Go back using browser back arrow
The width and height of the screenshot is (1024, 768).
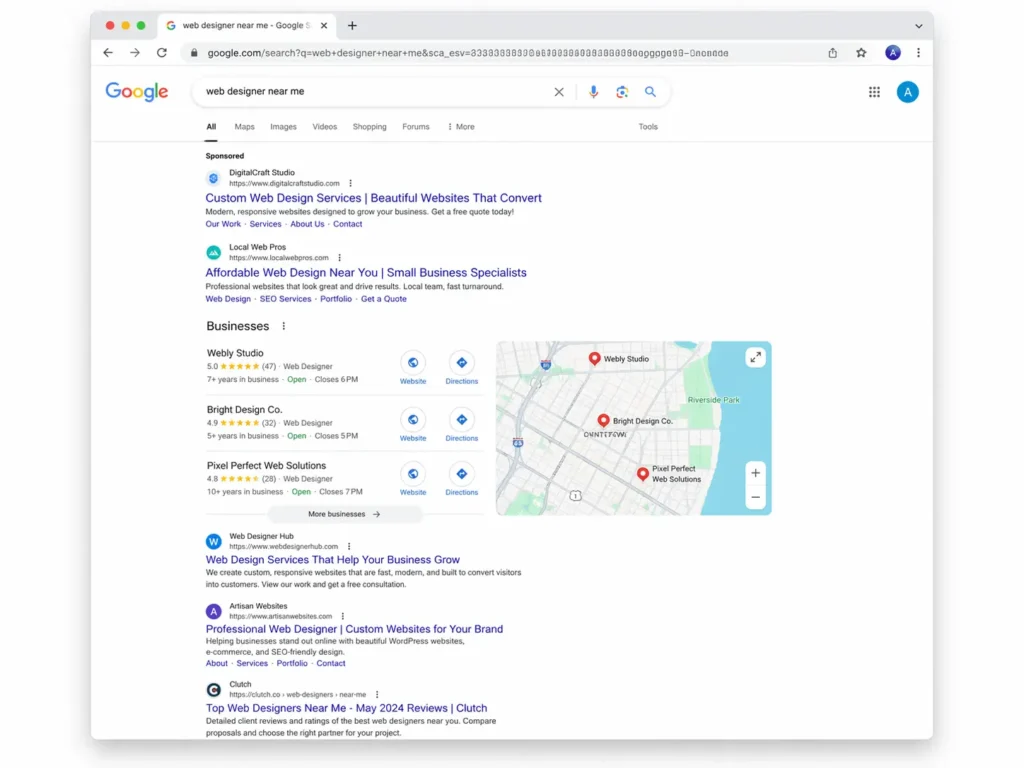(108, 53)
